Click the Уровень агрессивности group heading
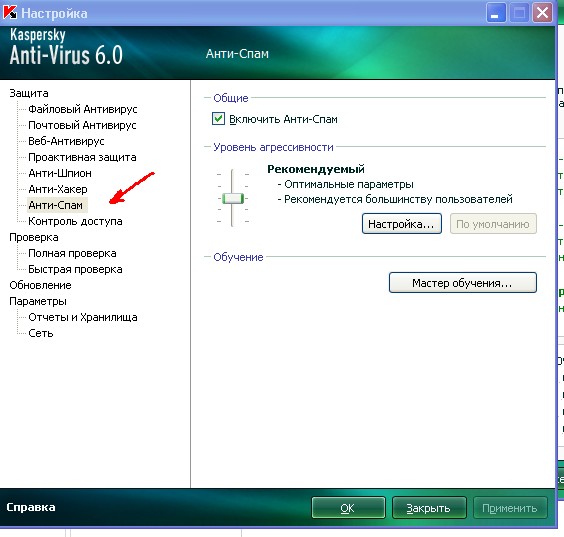564x537 pixels. [x=273, y=147]
